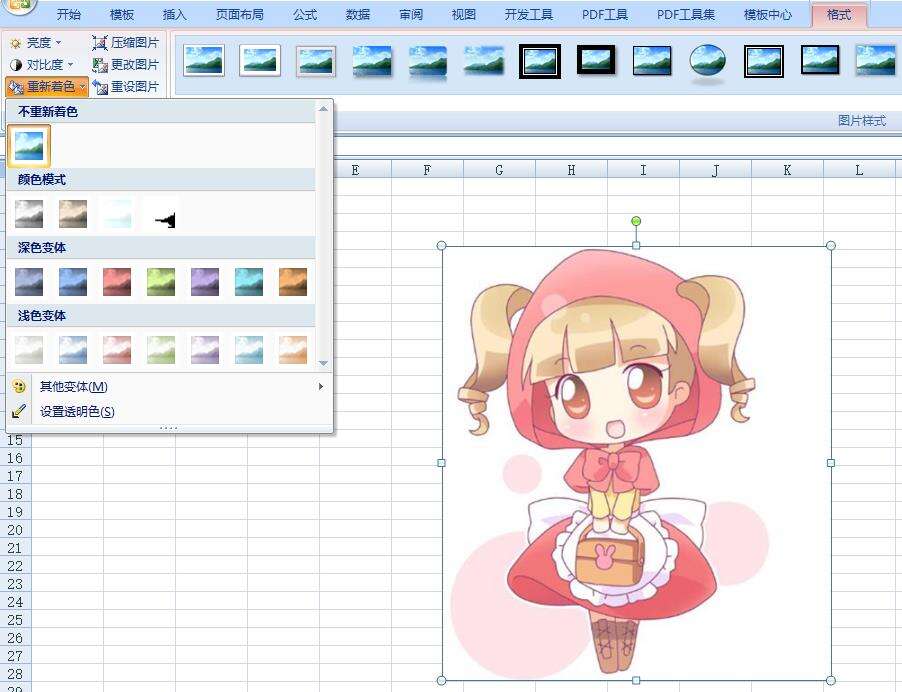Apply the light red variation
Screen dimensions: 902x692
click(x=117, y=350)
